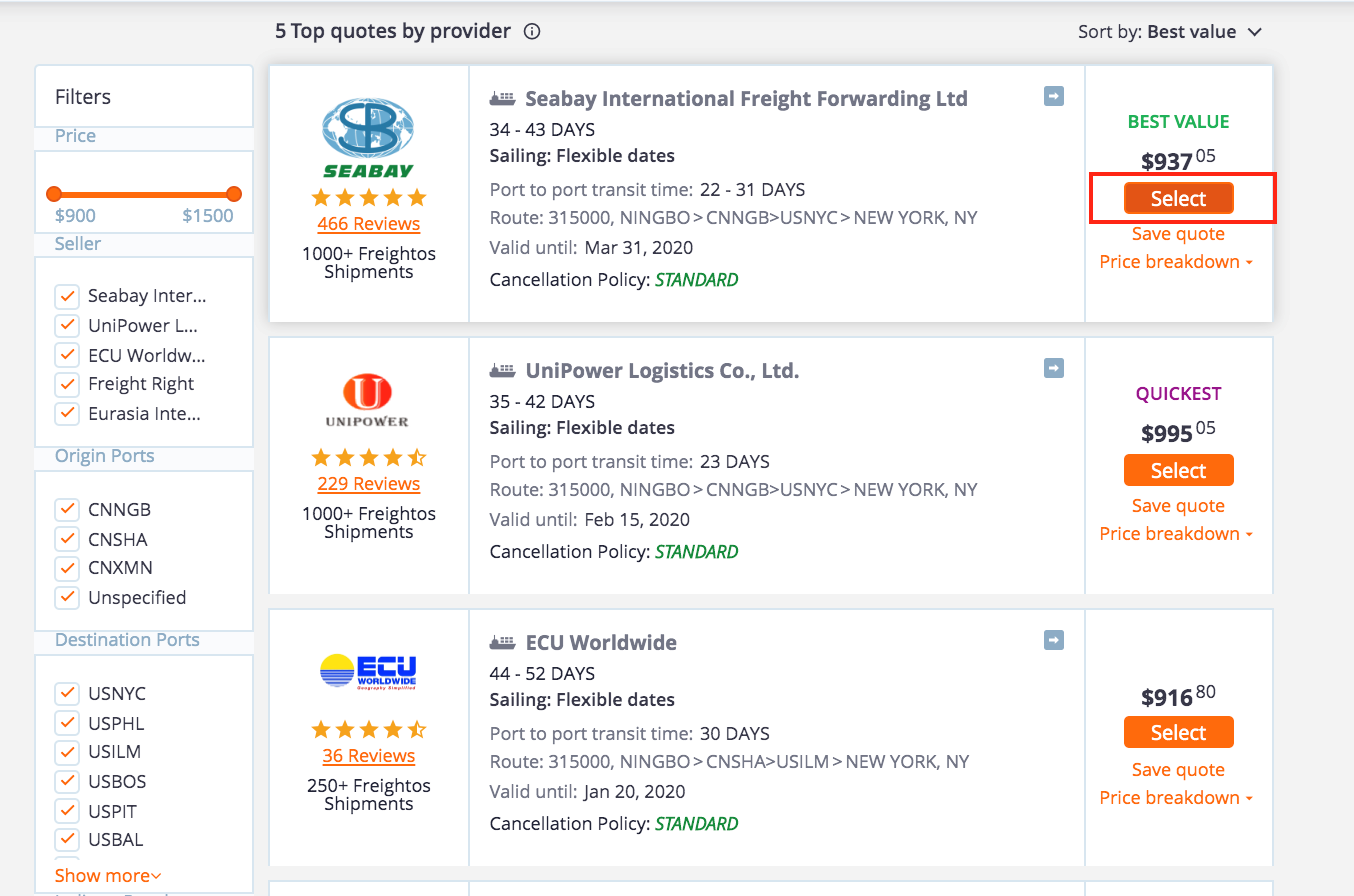Click the Seabay International Freight Forwarding Ltd title

746,99
